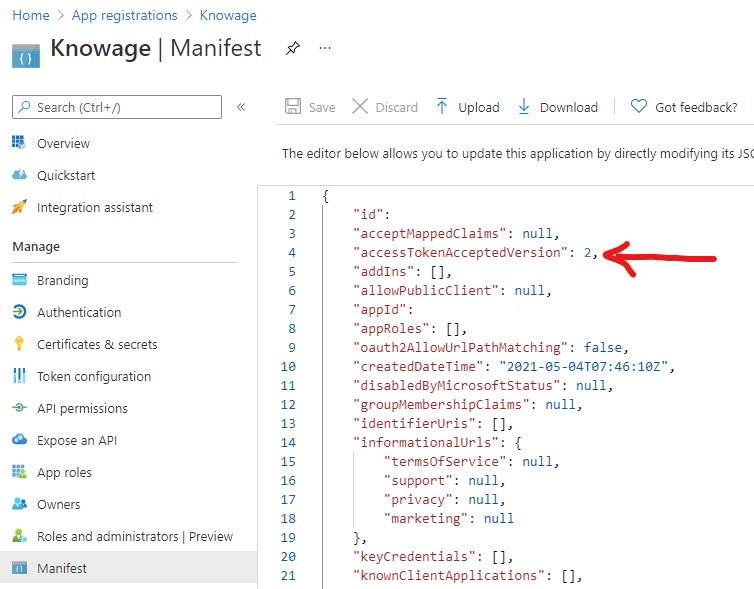Open the Authentication menu item

click(x=79, y=313)
